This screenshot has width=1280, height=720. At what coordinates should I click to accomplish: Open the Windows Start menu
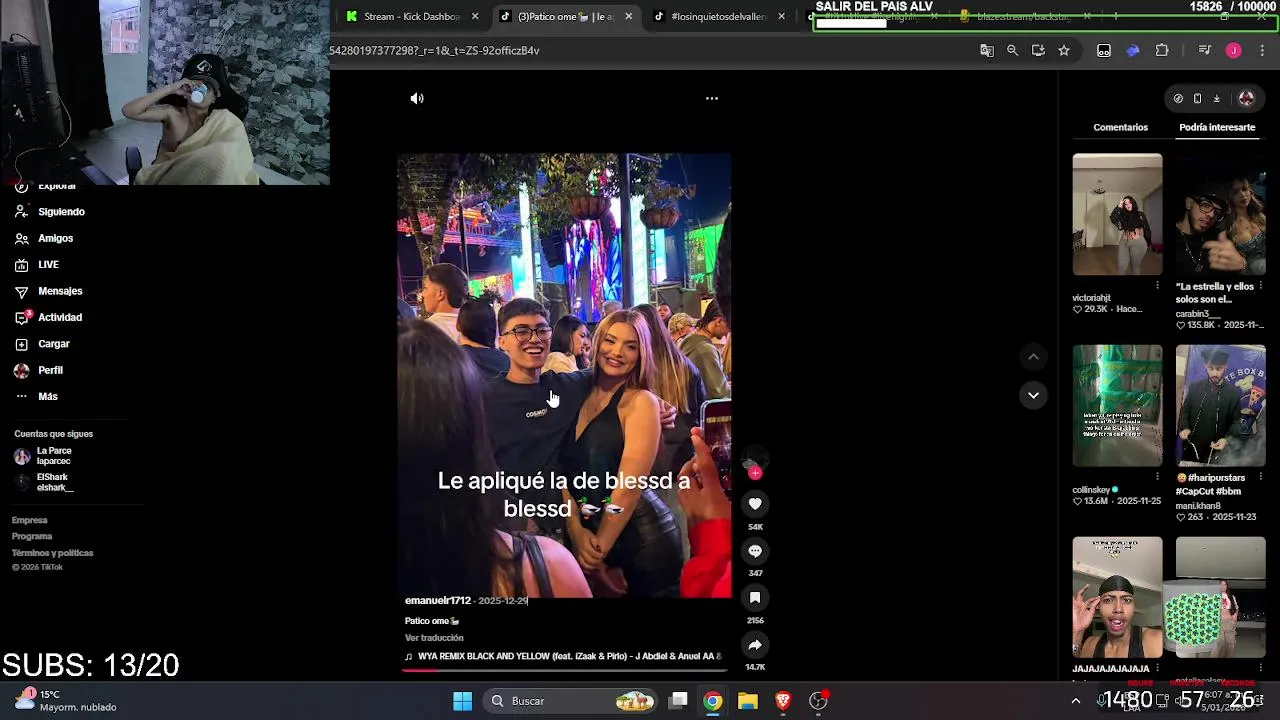coord(462,701)
